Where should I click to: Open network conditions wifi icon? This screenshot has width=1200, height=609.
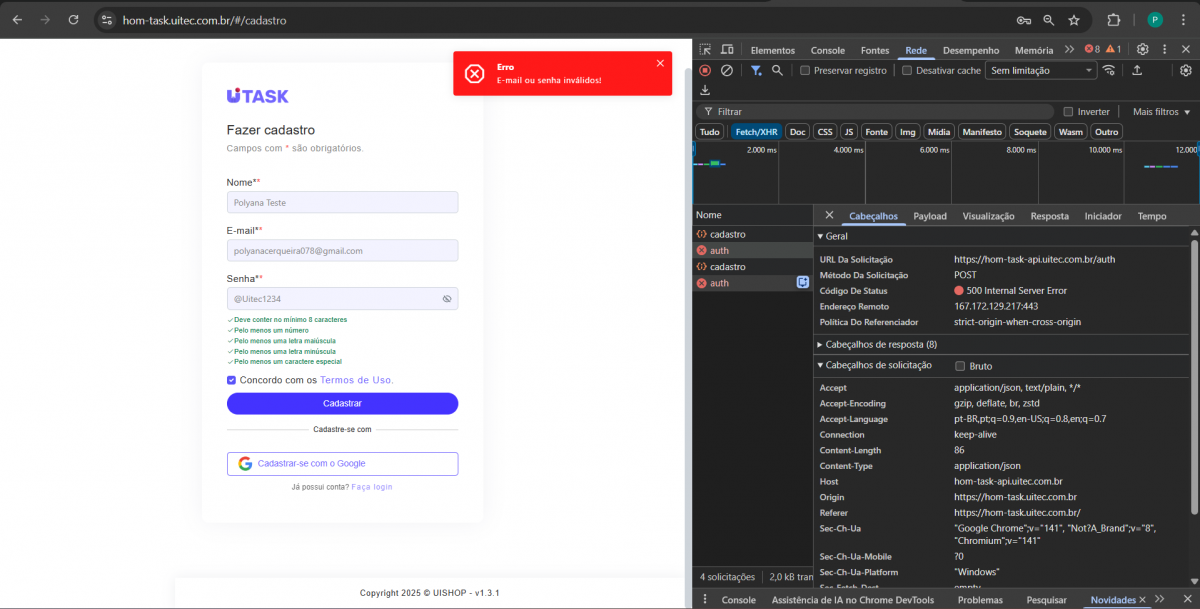1109,71
